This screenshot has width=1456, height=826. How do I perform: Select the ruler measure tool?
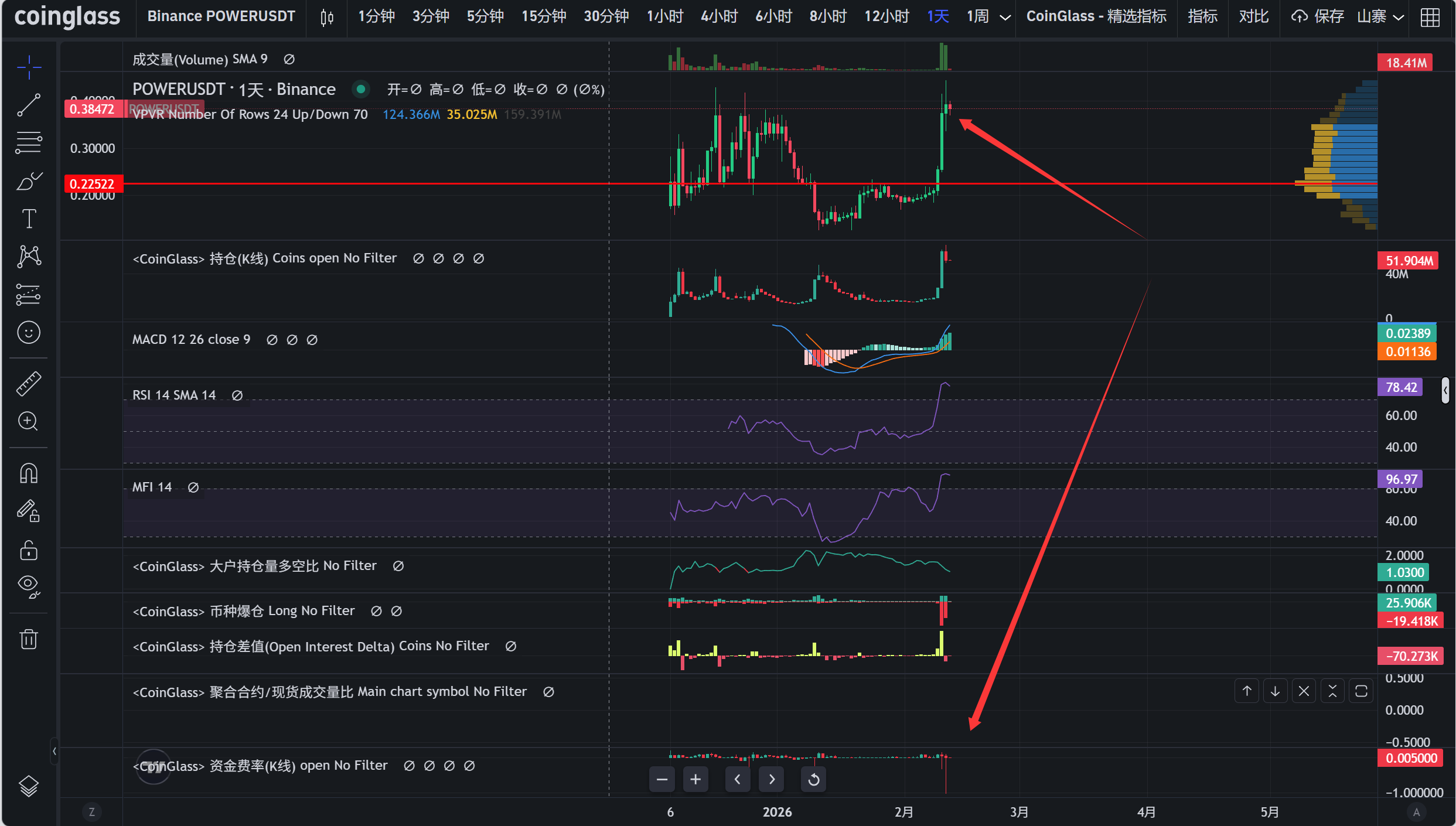(x=28, y=384)
